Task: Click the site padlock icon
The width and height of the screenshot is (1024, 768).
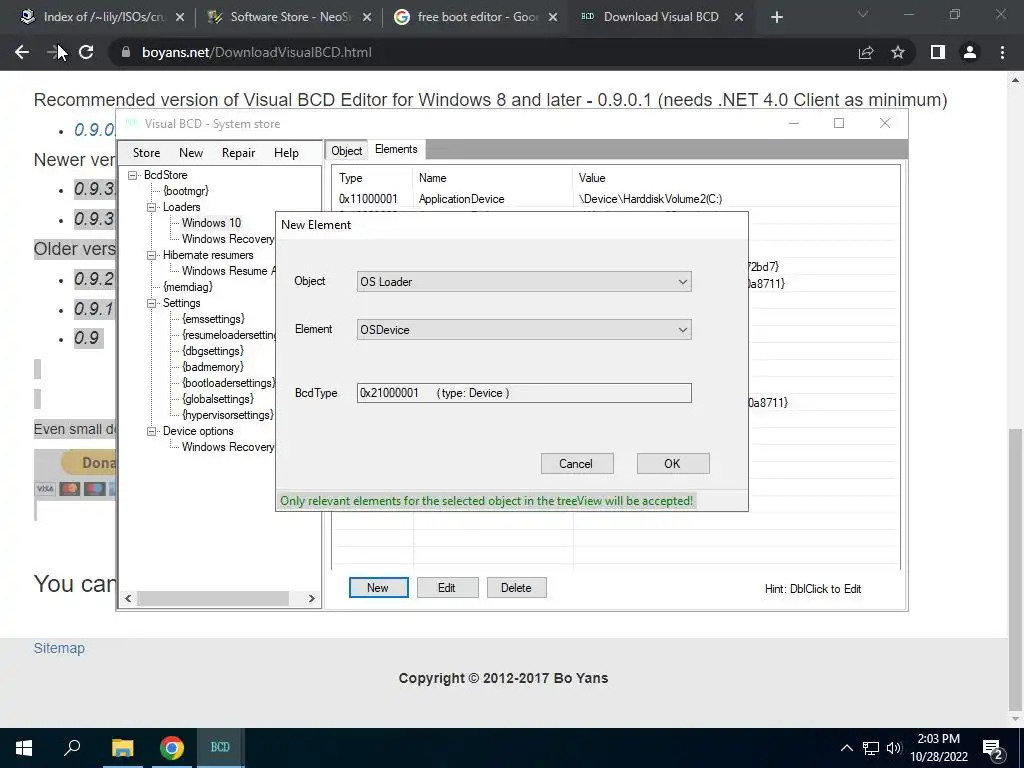Action: coord(126,52)
